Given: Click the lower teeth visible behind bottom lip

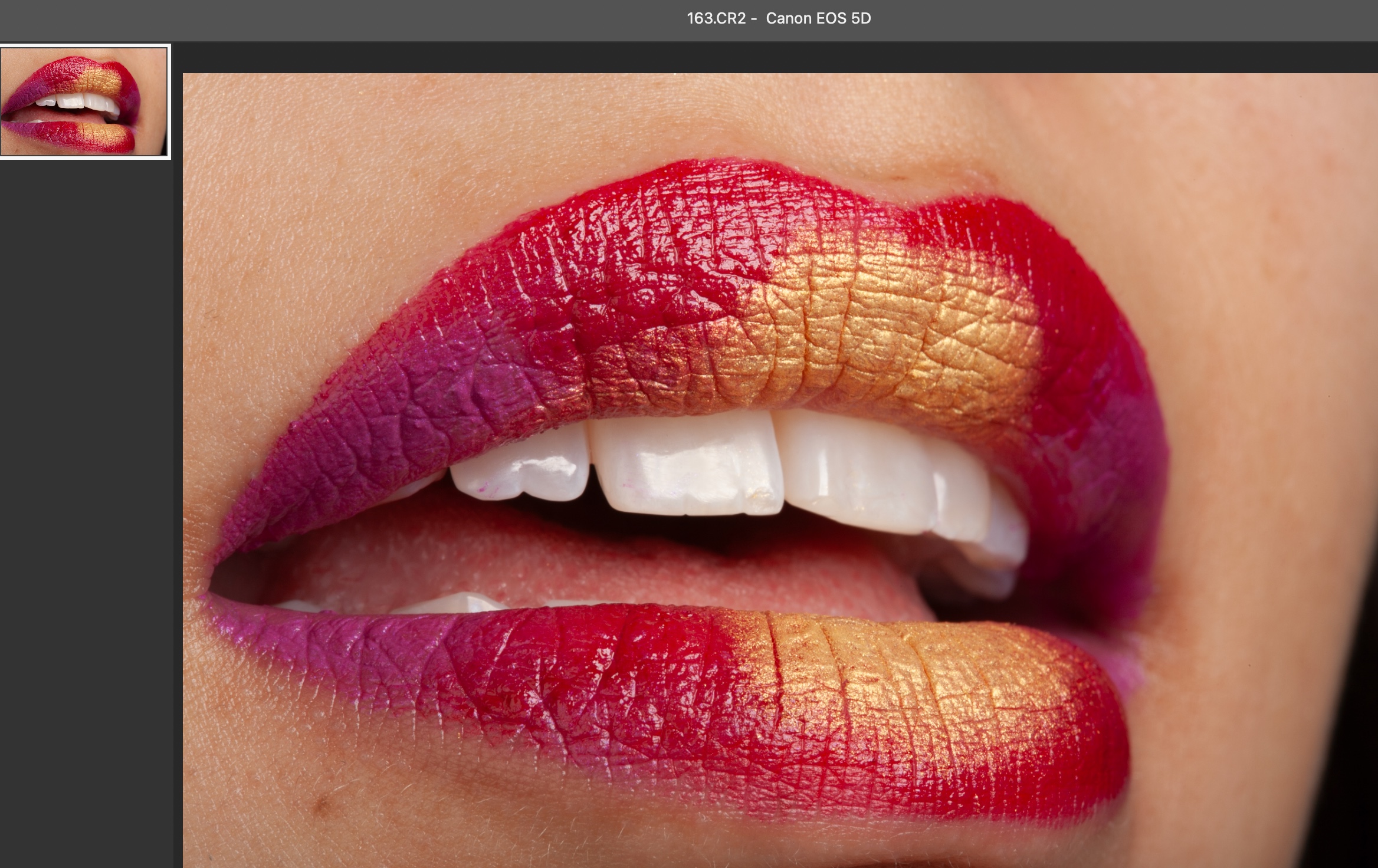Looking at the screenshot, I should point(454,603).
